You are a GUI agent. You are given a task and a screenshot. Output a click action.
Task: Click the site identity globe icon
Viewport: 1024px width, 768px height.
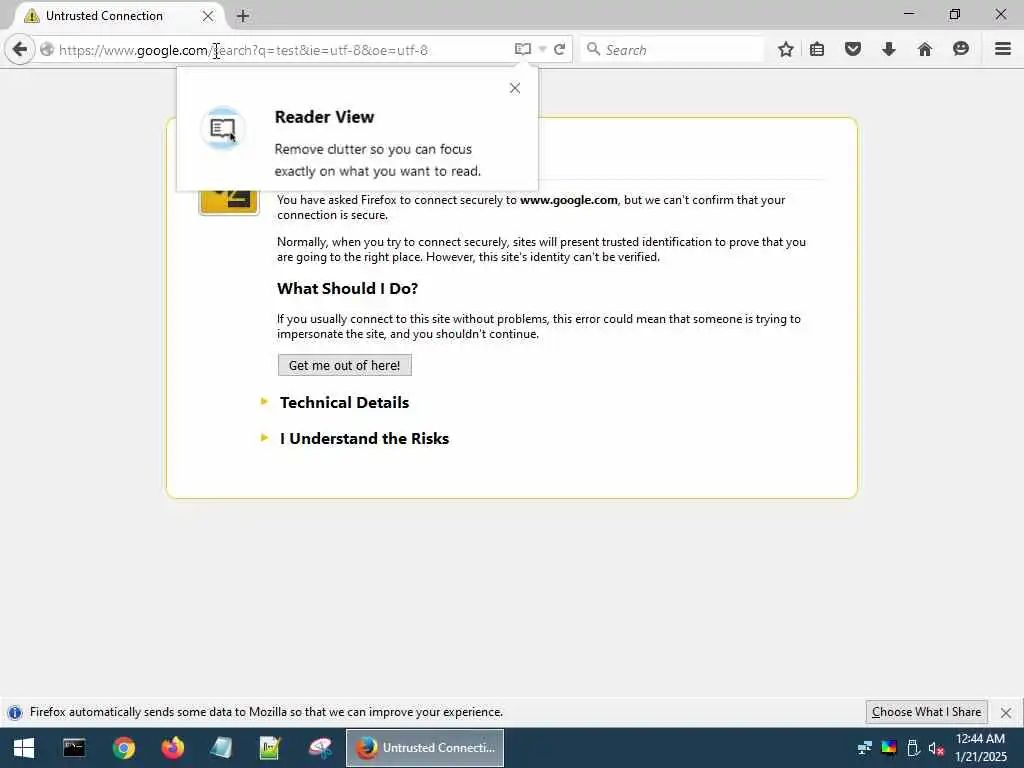[x=47, y=50]
